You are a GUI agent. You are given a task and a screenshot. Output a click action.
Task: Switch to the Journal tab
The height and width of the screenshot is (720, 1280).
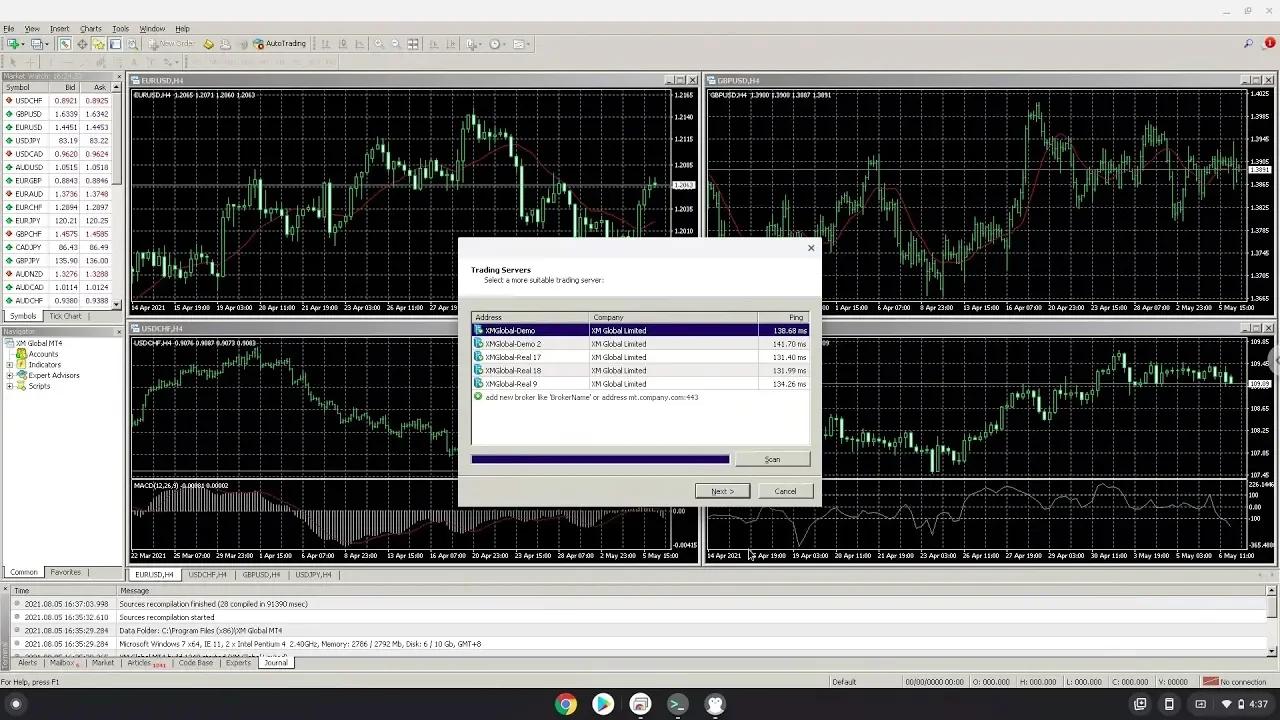click(275, 662)
